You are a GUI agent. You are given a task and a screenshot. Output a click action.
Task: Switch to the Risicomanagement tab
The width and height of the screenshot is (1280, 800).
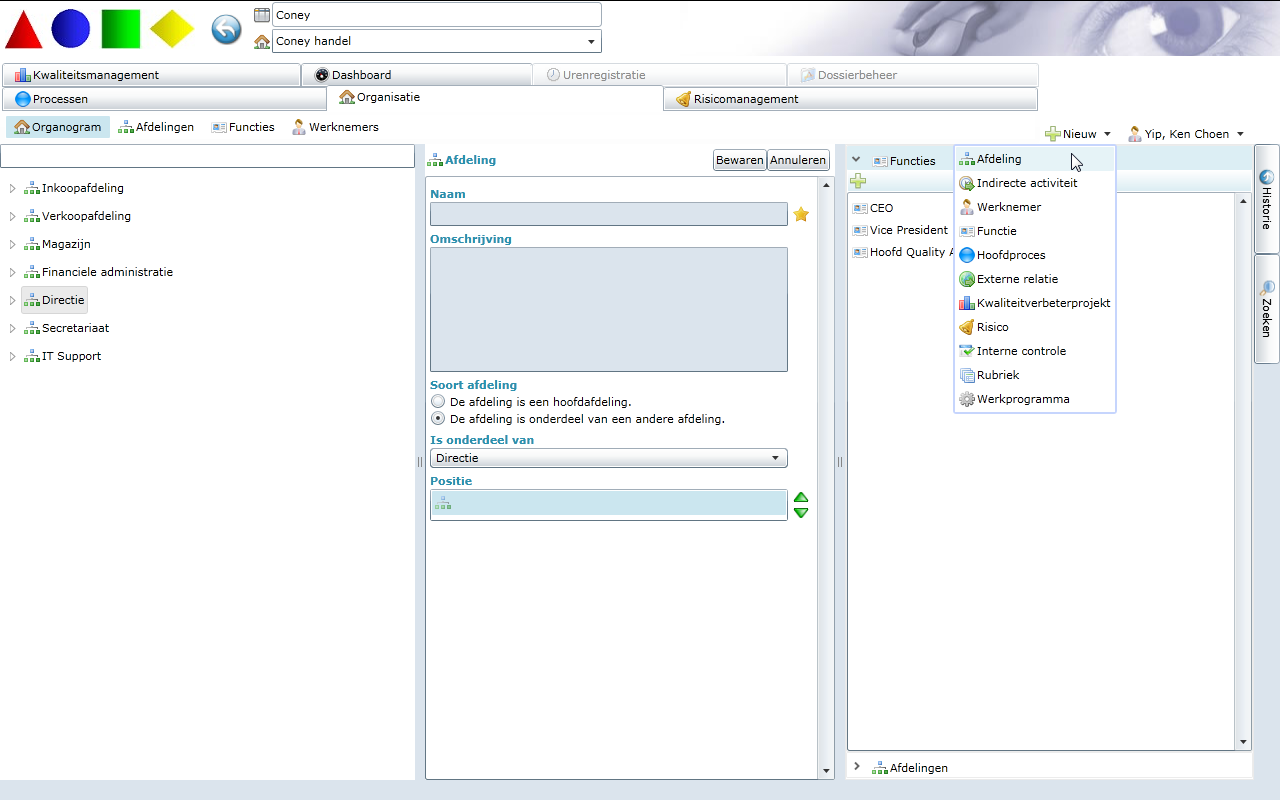click(850, 99)
